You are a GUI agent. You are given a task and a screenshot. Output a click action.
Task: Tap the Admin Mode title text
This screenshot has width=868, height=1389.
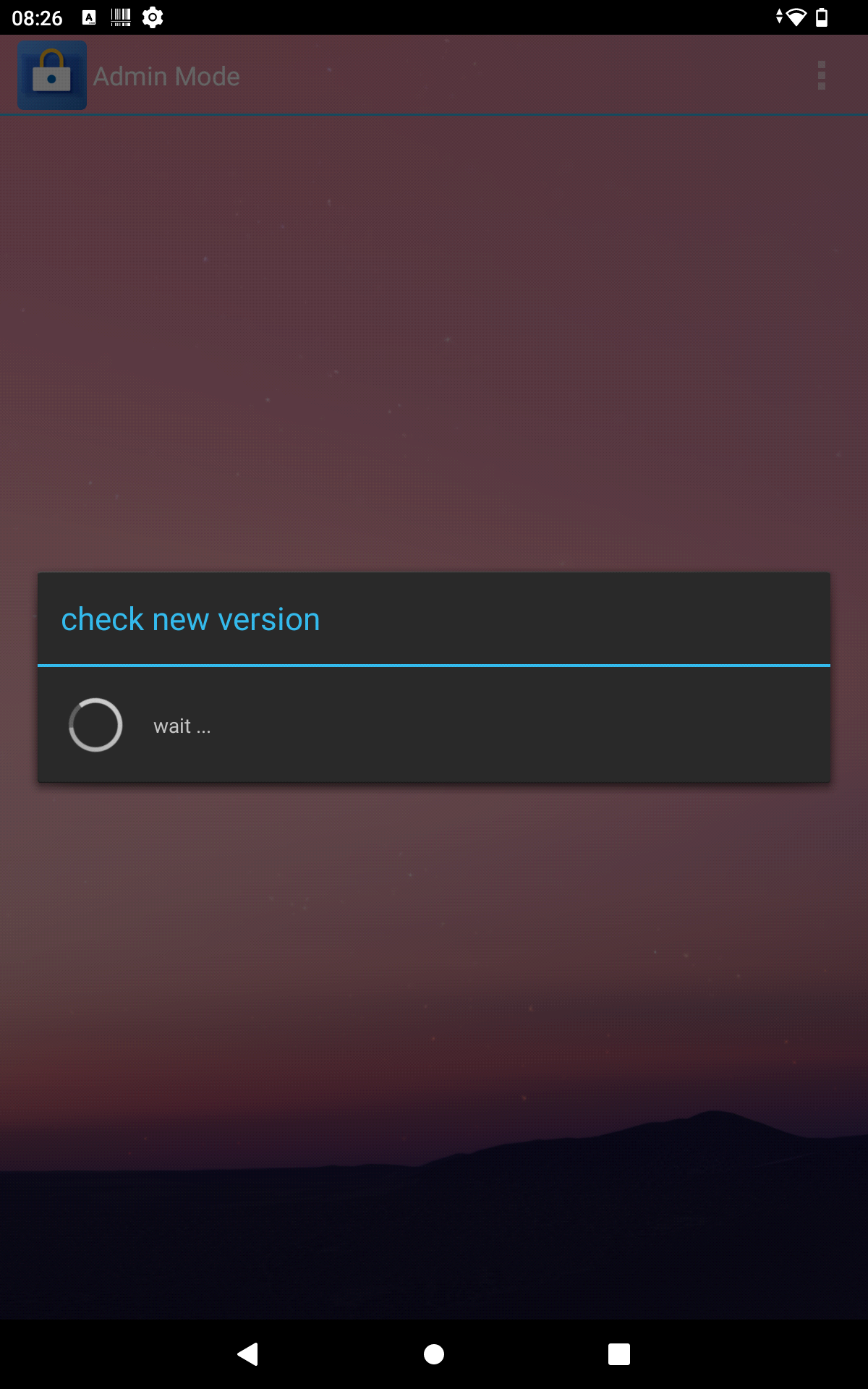click(166, 76)
